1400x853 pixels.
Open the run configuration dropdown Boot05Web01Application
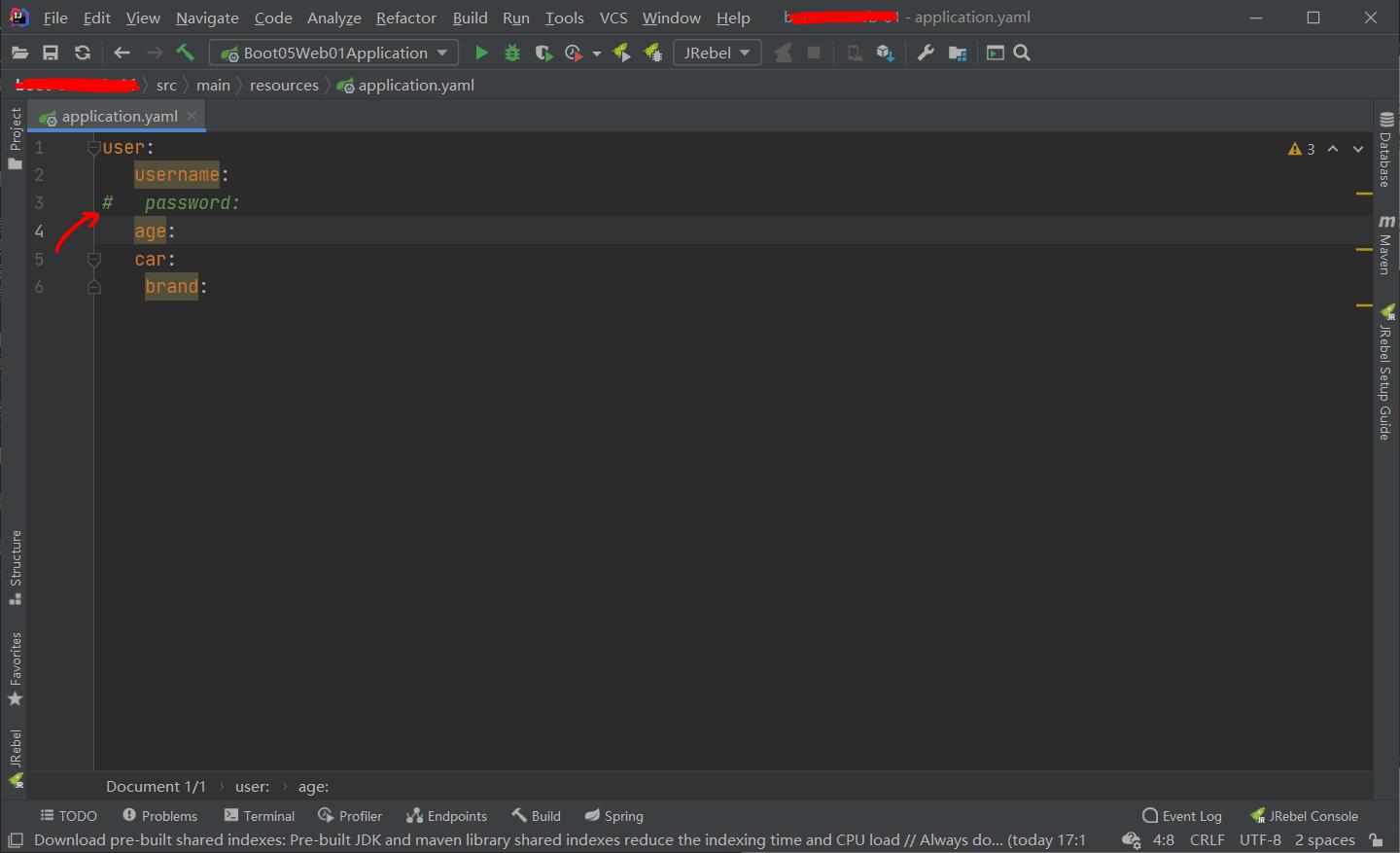point(333,53)
